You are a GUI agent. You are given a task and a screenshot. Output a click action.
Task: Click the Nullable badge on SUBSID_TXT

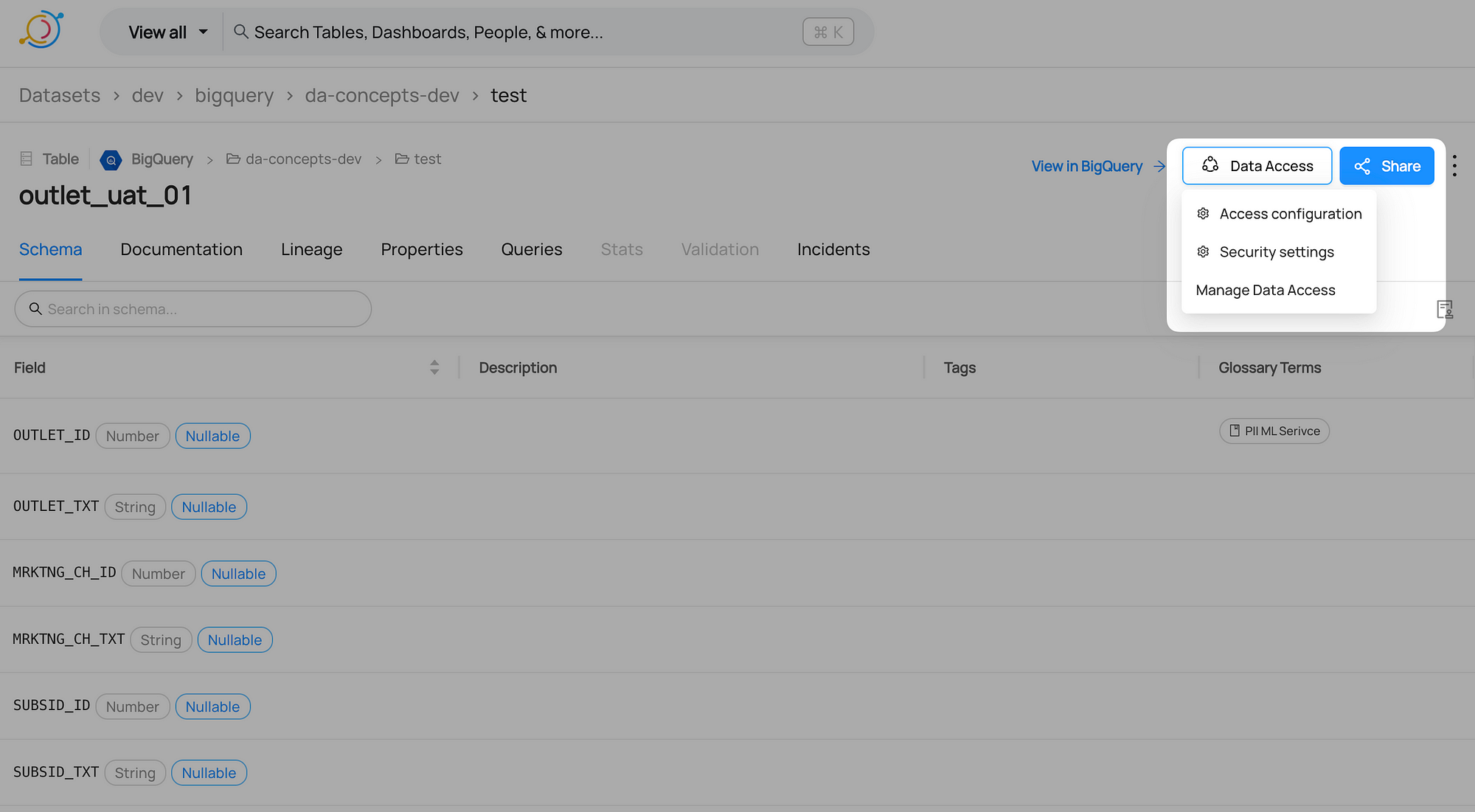(x=209, y=773)
